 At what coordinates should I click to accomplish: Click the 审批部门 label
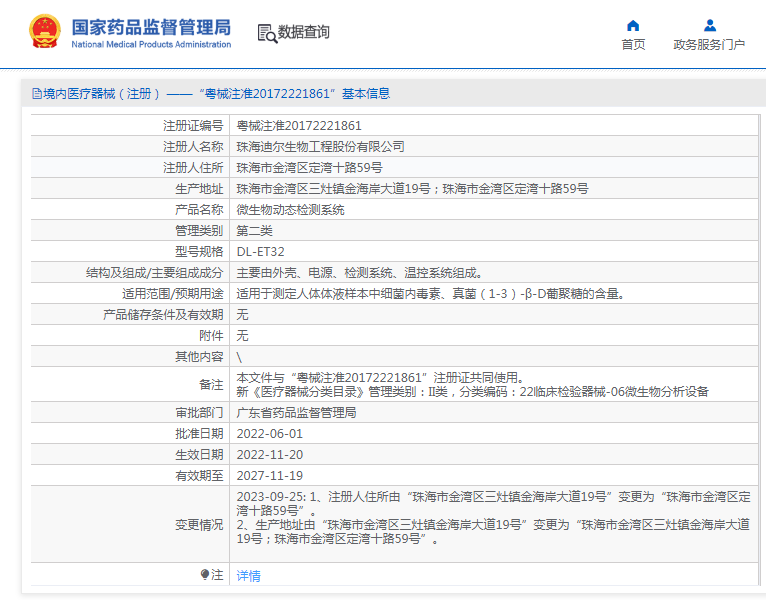click(199, 413)
